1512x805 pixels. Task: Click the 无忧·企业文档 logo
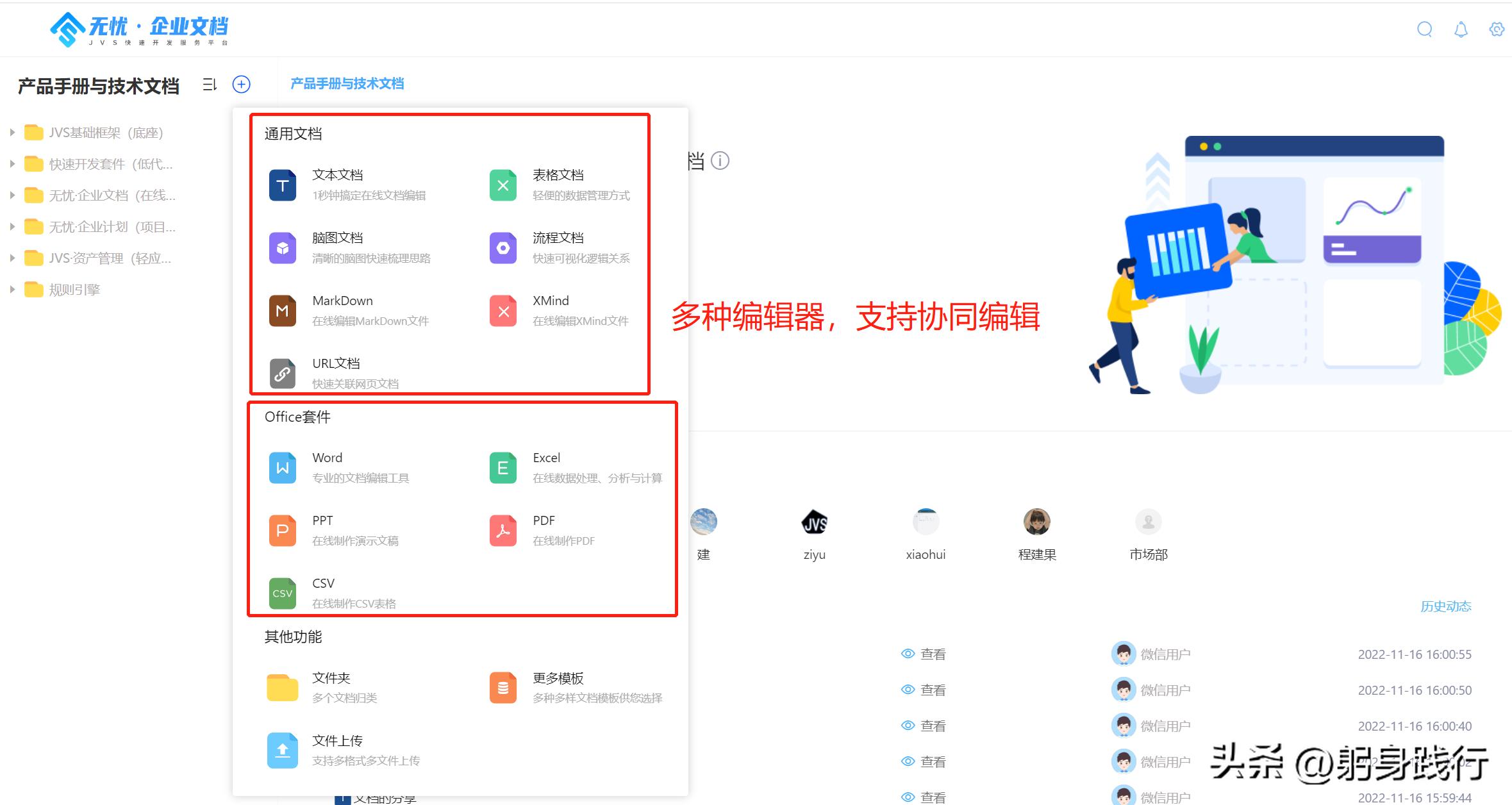click(x=140, y=29)
